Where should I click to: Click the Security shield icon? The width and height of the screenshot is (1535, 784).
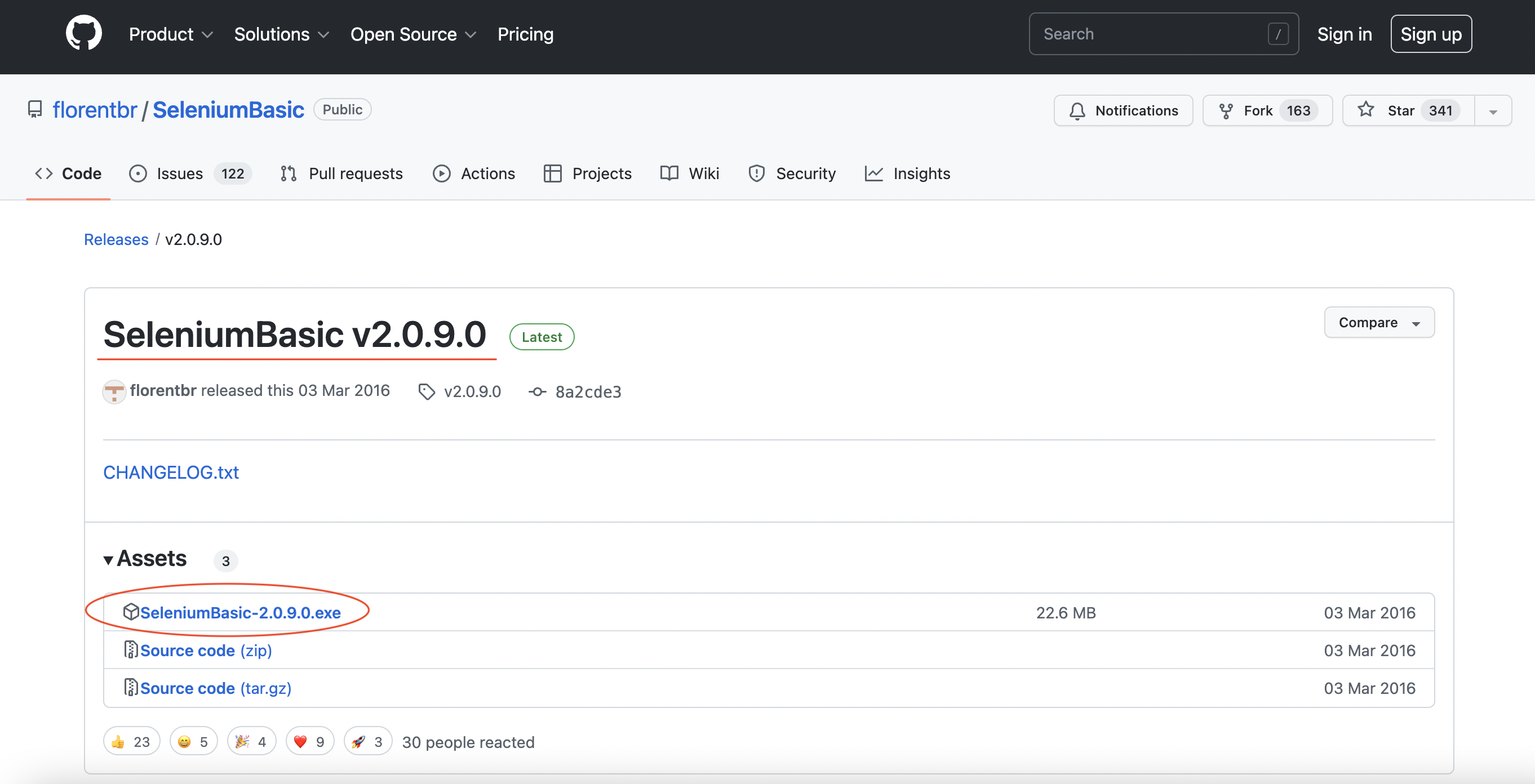[x=757, y=173]
